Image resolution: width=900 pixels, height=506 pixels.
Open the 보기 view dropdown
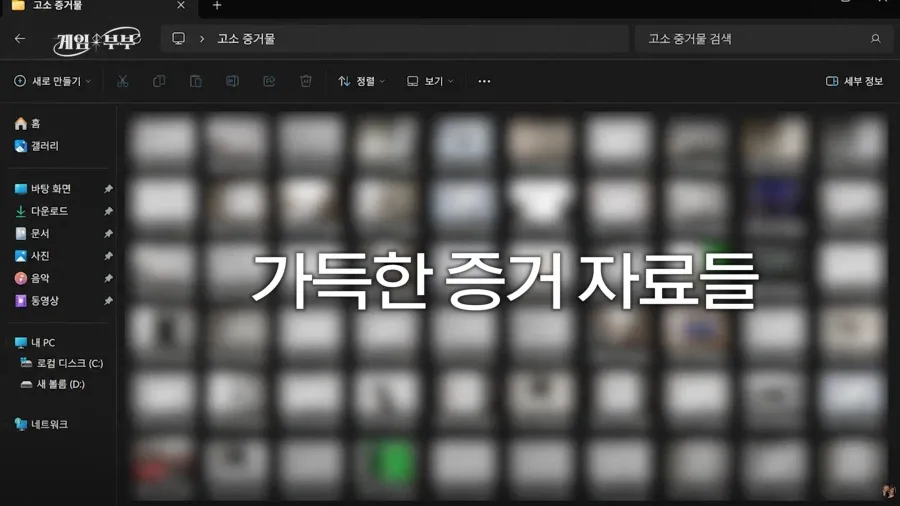[x=430, y=81]
